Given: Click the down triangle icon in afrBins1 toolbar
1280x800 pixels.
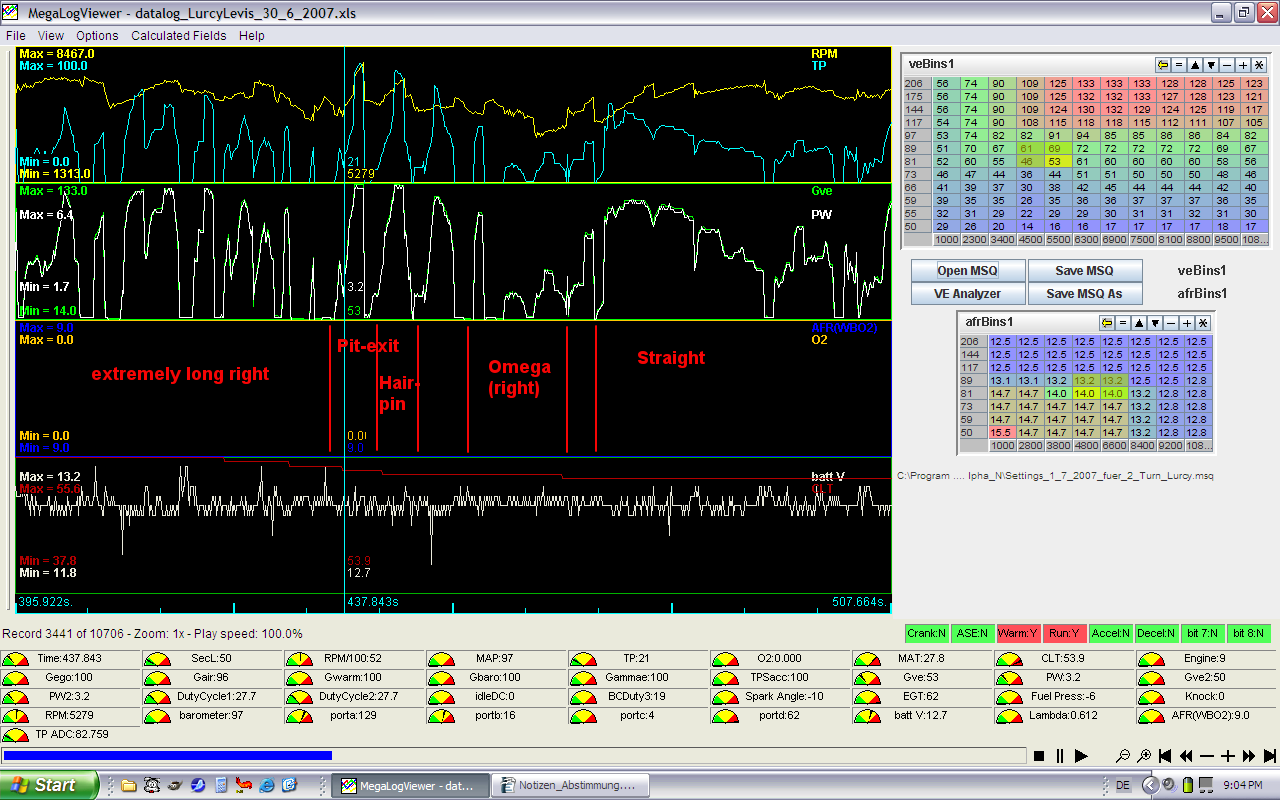Looking at the screenshot, I should (x=1155, y=323).
